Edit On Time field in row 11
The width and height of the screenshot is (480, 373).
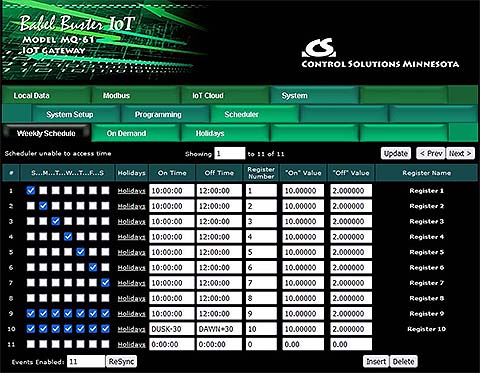coord(172,344)
